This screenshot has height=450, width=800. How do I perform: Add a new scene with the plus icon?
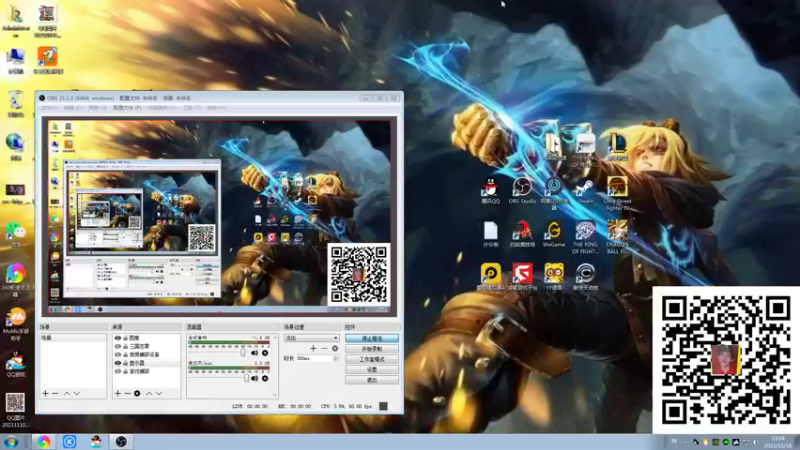45,393
